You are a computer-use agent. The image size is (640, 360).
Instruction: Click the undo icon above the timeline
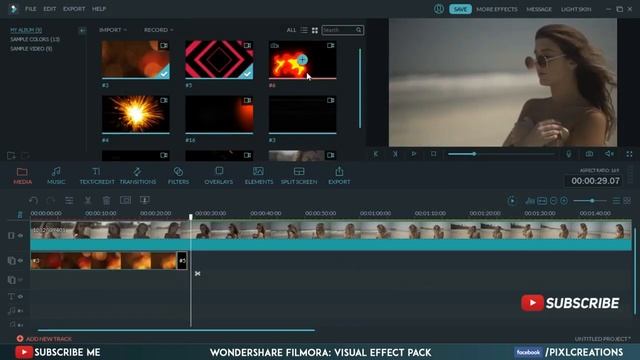coord(33,200)
